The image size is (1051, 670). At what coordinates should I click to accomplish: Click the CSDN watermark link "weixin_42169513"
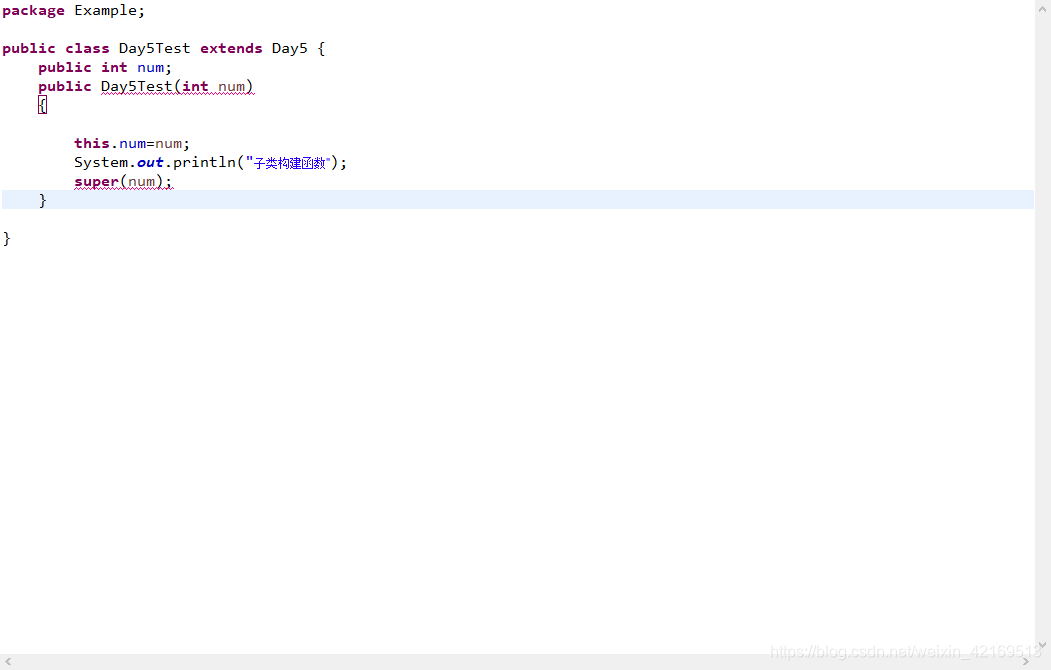pyautogui.click(x=975, y=651)
